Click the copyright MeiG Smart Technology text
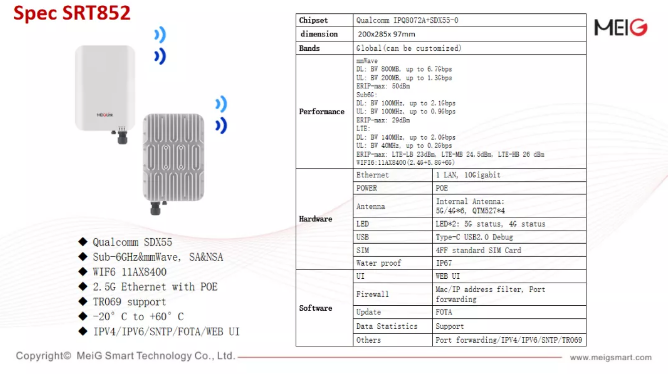This screenshot has height=386, width=668. (125, 356)
